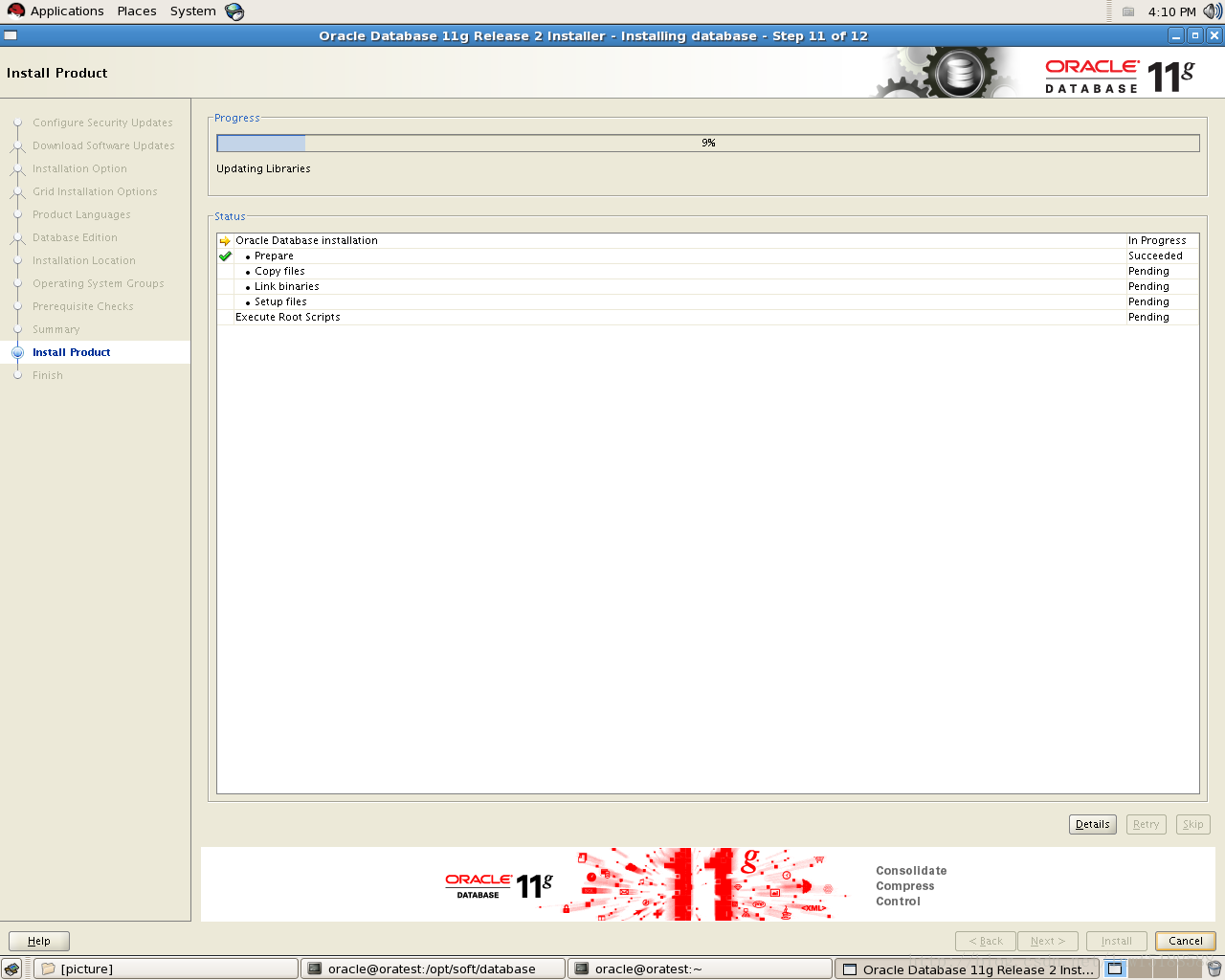Image resolution: width=1225 pixels, height=980 pixels.
Task: Select the Prepare status row
Action: [707, 256]
